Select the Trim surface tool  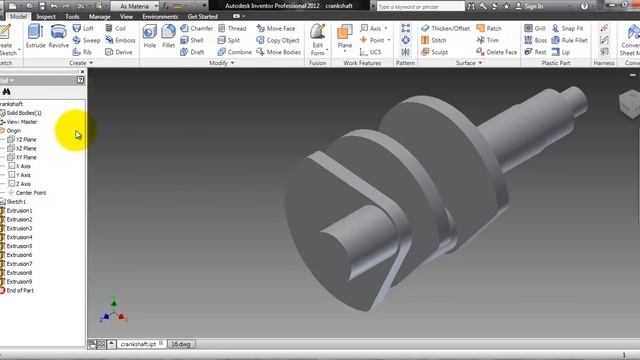click(x=487, y=40)
